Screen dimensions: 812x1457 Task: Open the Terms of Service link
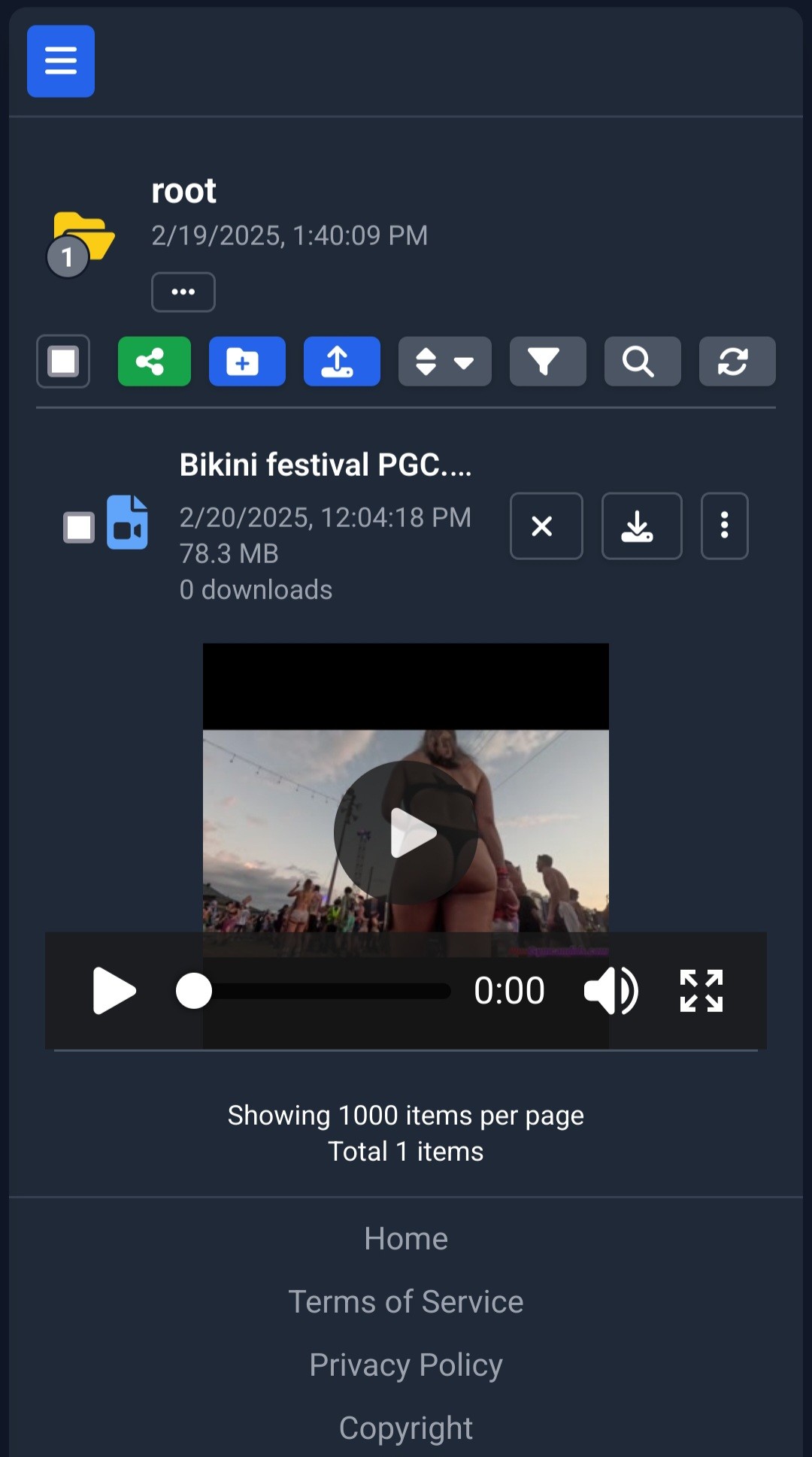coord(406,1301)
